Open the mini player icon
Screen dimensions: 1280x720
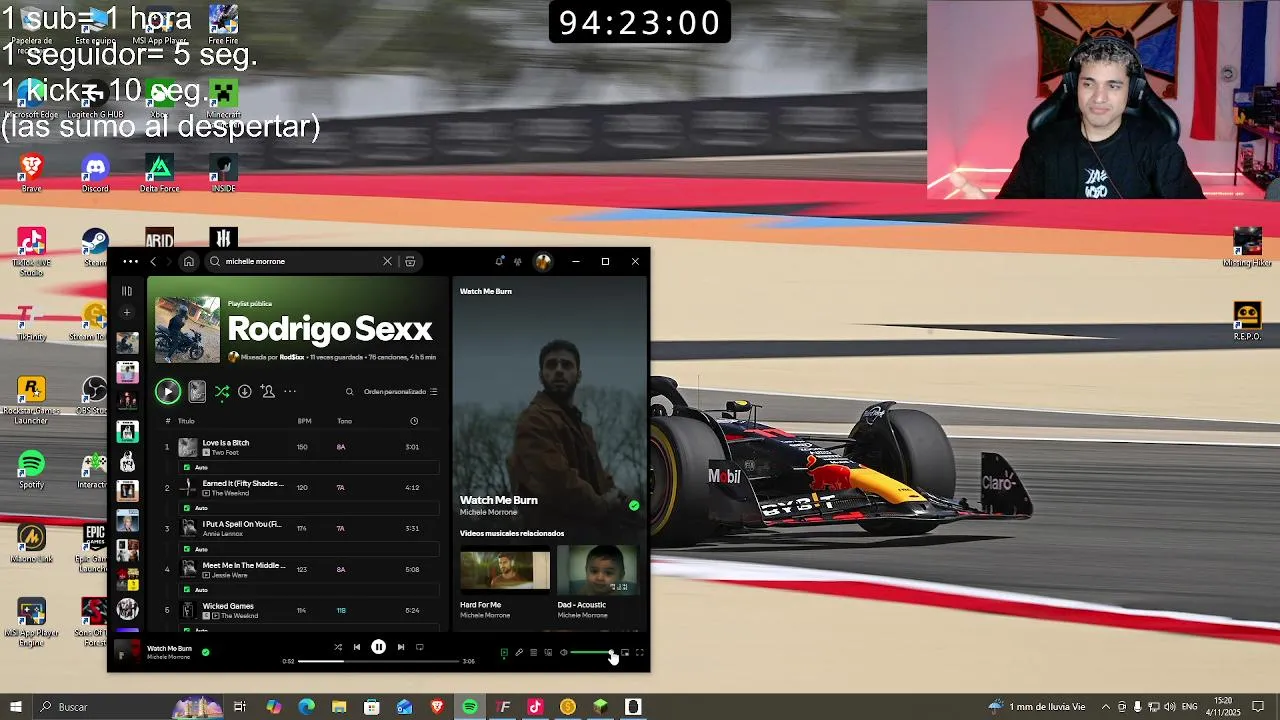[625, 653]
